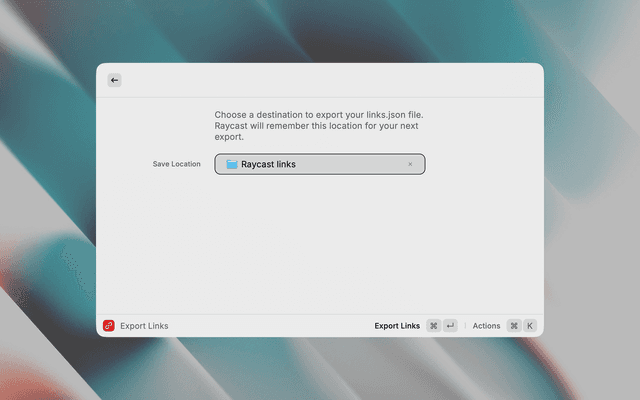
Task: Click the K key hint beside Actions
Action: tap(530, 326)
